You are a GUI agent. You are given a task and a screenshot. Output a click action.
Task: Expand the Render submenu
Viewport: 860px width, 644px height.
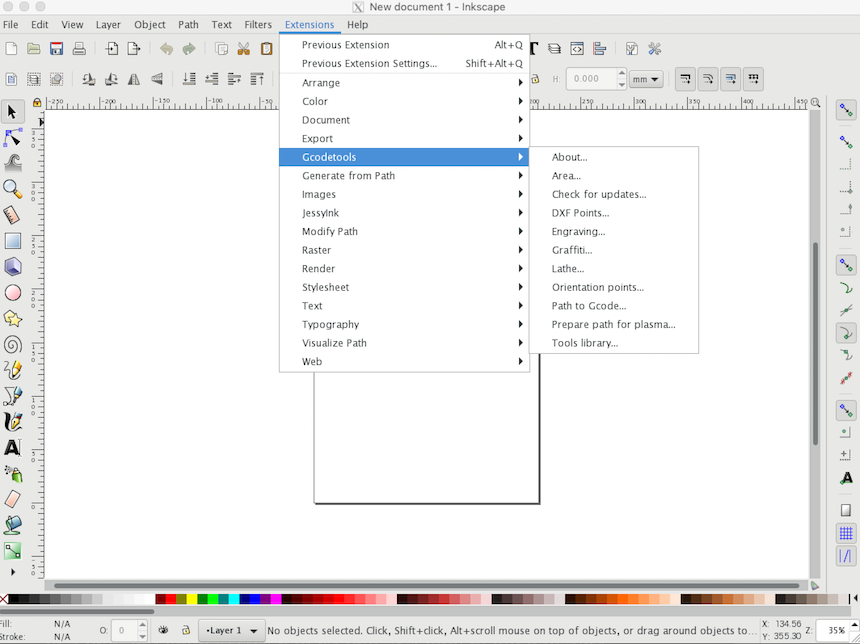[x=404, y=269]
